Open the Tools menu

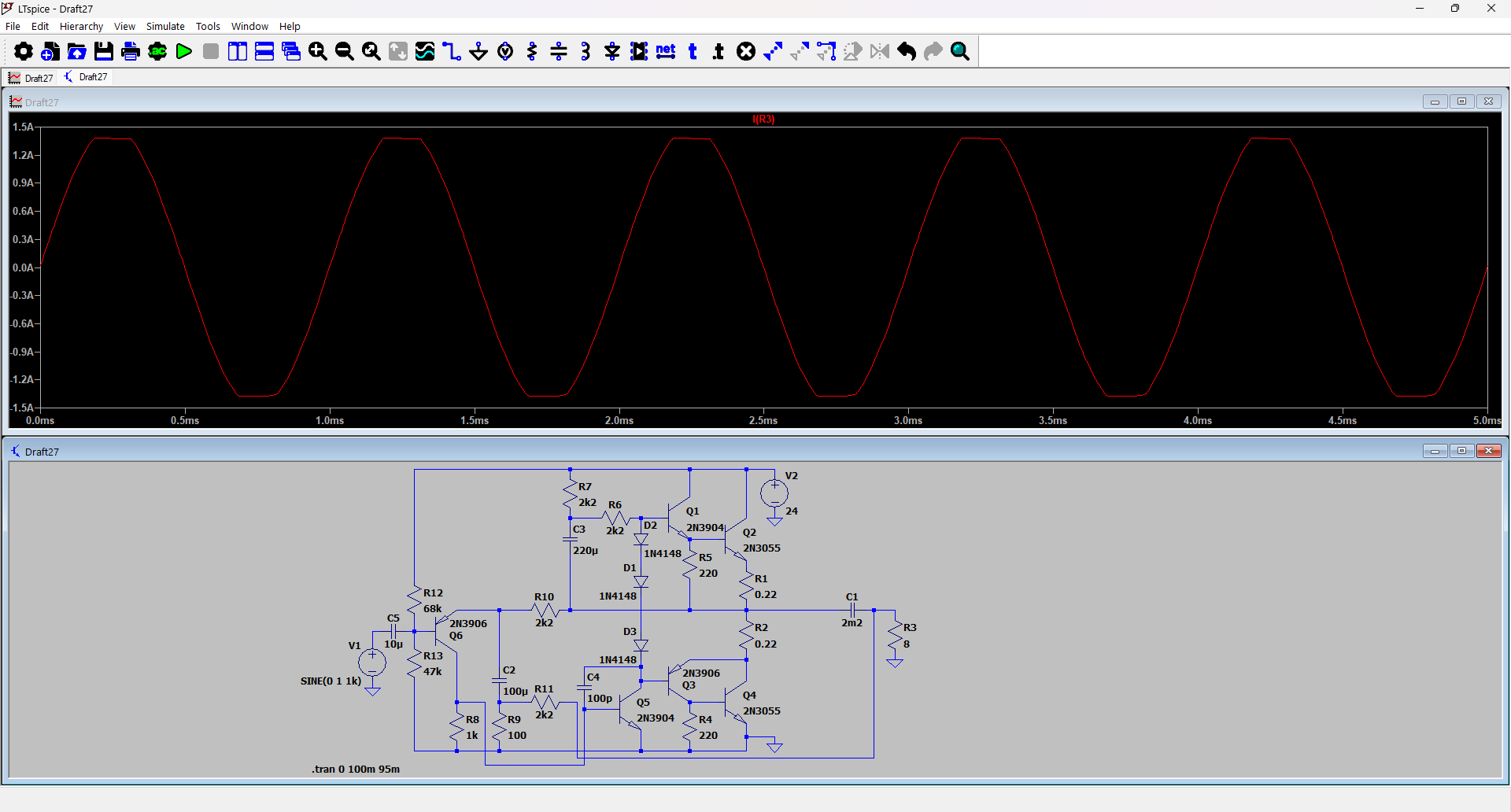point(208,26)
